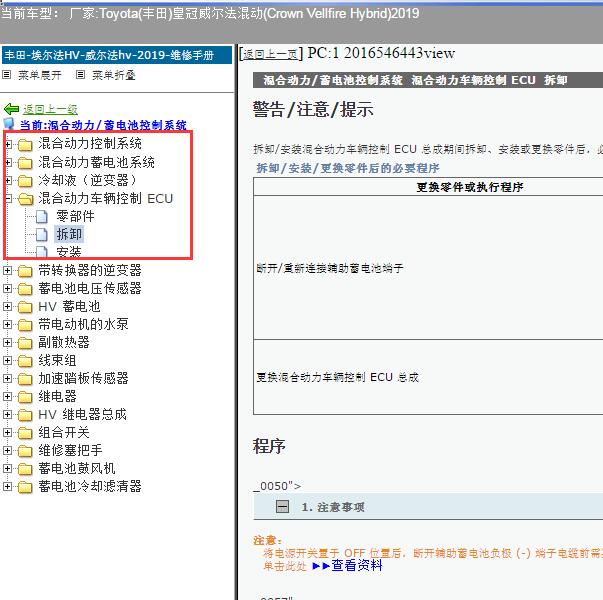The width and height of the screenshot is (603, 600).
Task: Select the 加速踏板传感器 tree item
Action: pyautogui.click(x=83, y=378)
